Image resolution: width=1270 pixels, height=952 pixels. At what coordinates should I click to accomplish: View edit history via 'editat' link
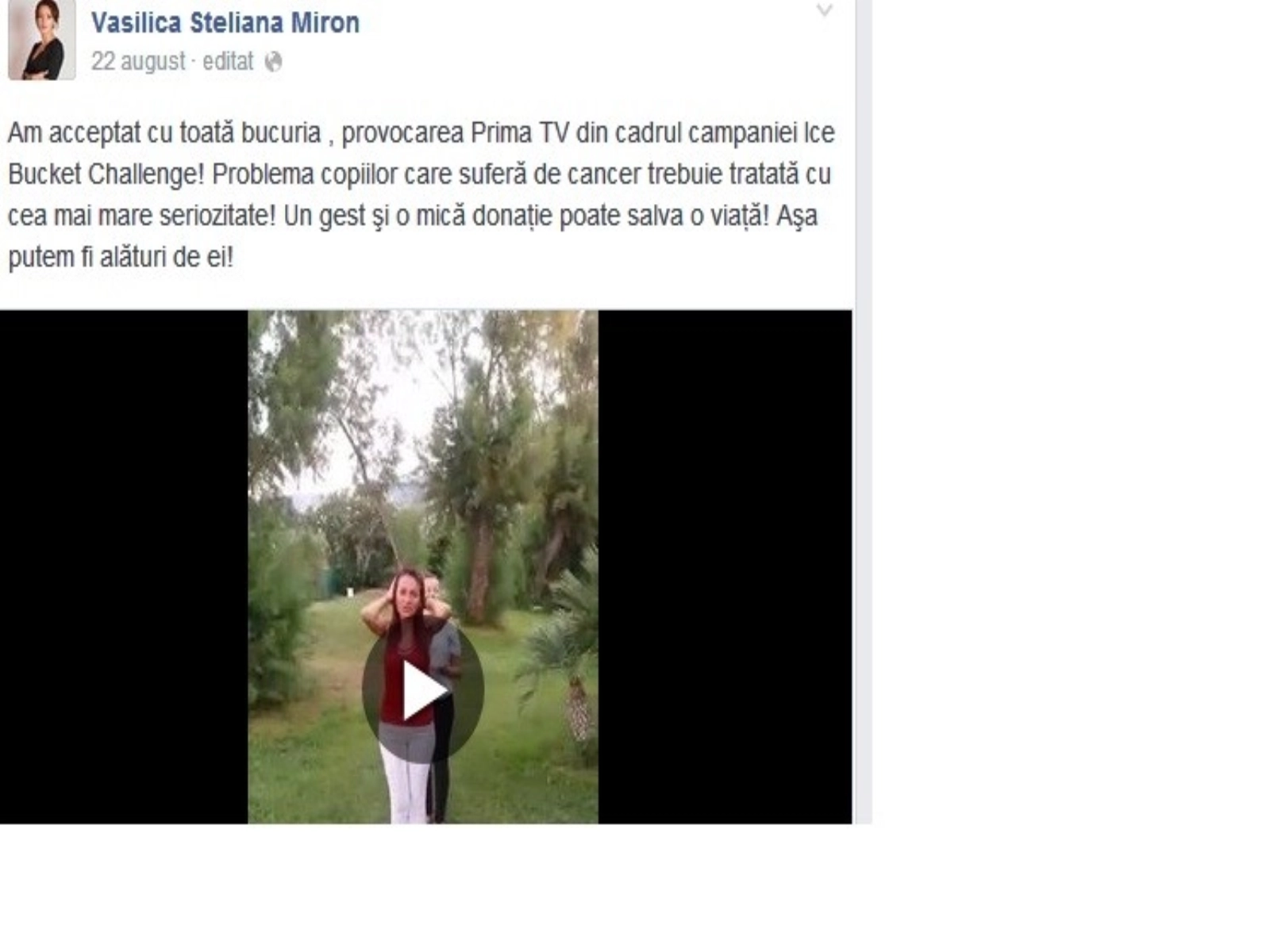tap(228, 62)
